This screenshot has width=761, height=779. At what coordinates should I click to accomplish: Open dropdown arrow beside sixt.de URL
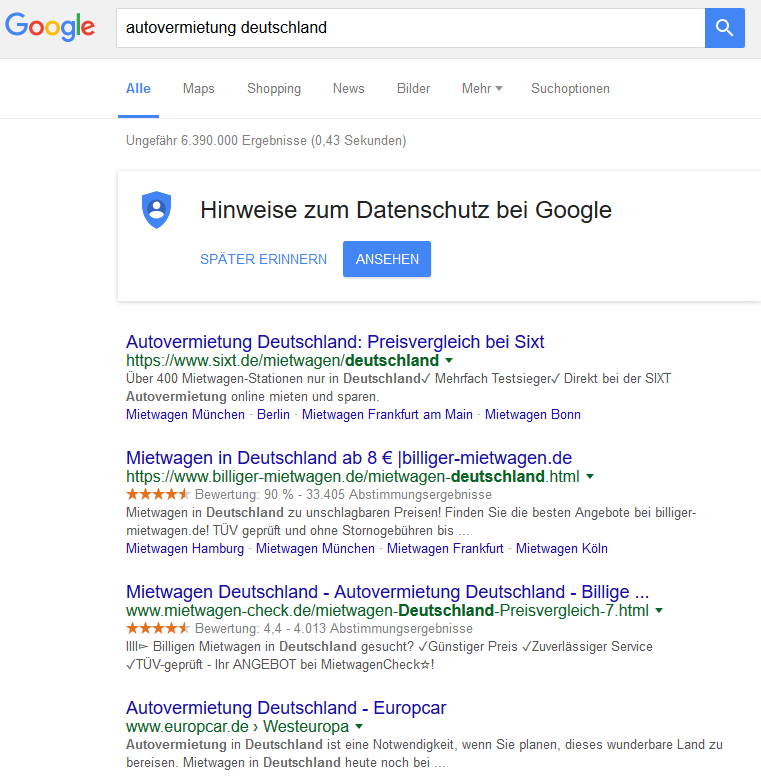click(449, 360)
